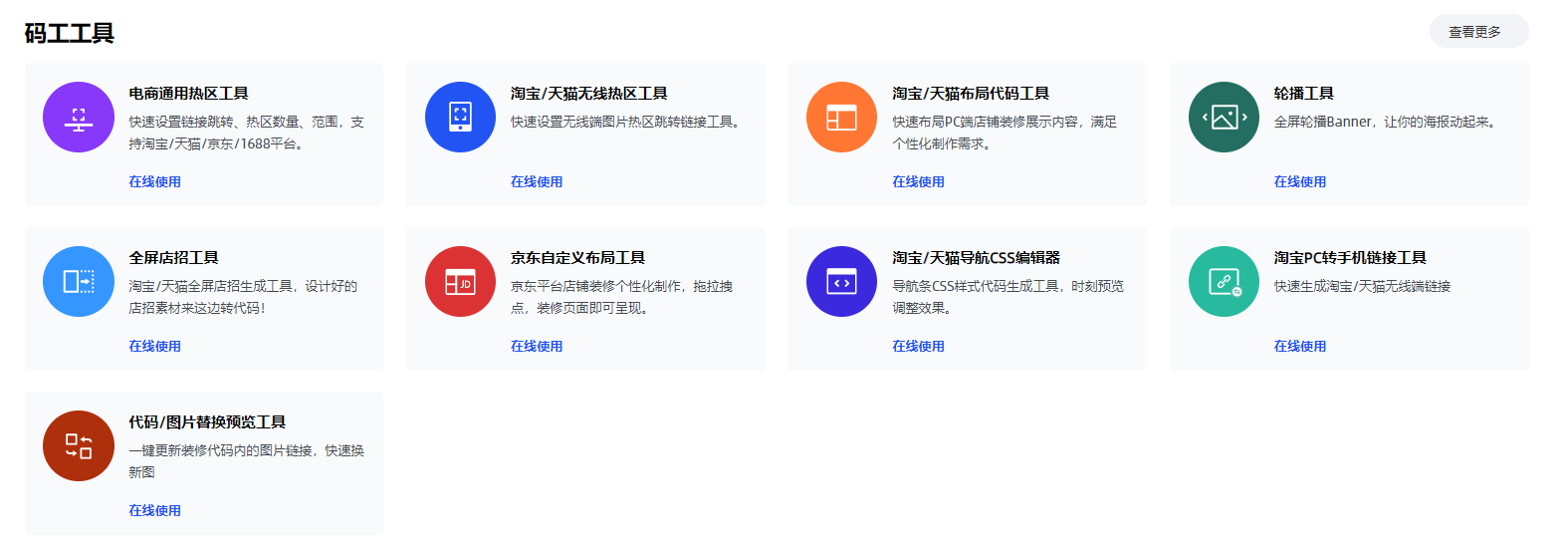Screen dimensions: 1568x552
Task: Select the 轮播工具 title
Action: (1304, 93)
